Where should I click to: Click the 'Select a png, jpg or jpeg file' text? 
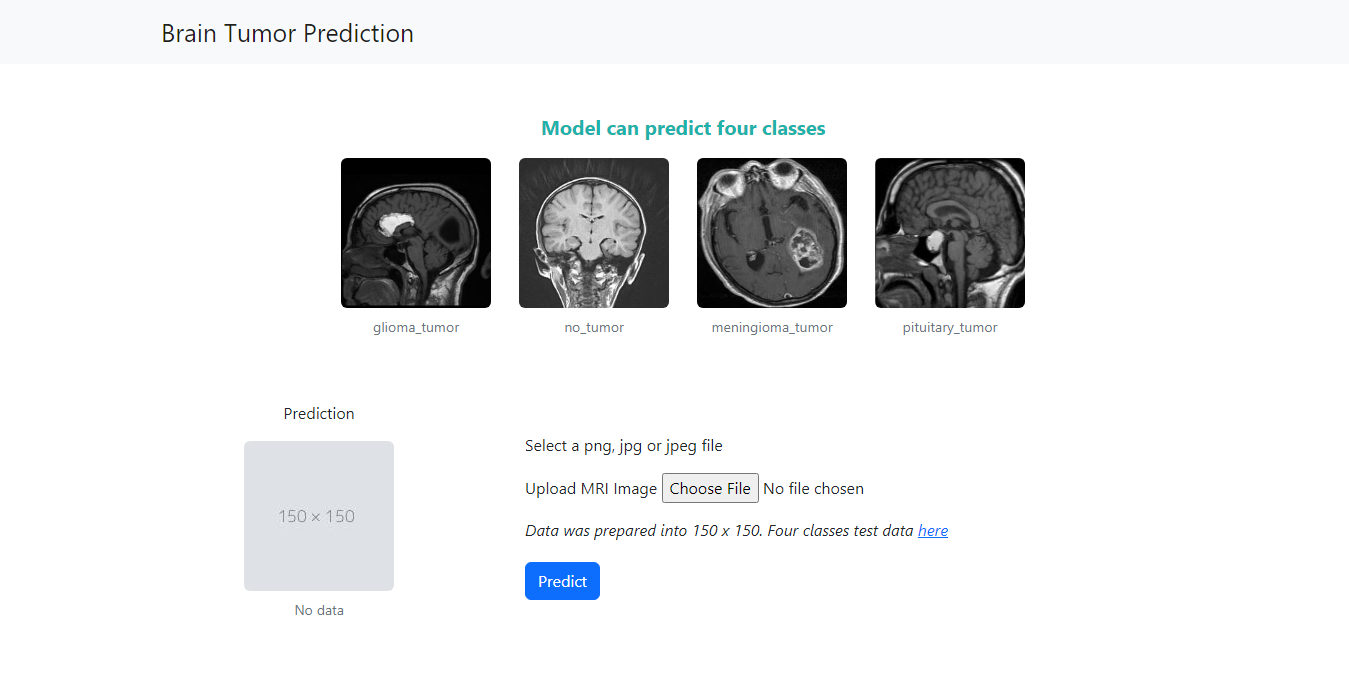click(623, 445)
